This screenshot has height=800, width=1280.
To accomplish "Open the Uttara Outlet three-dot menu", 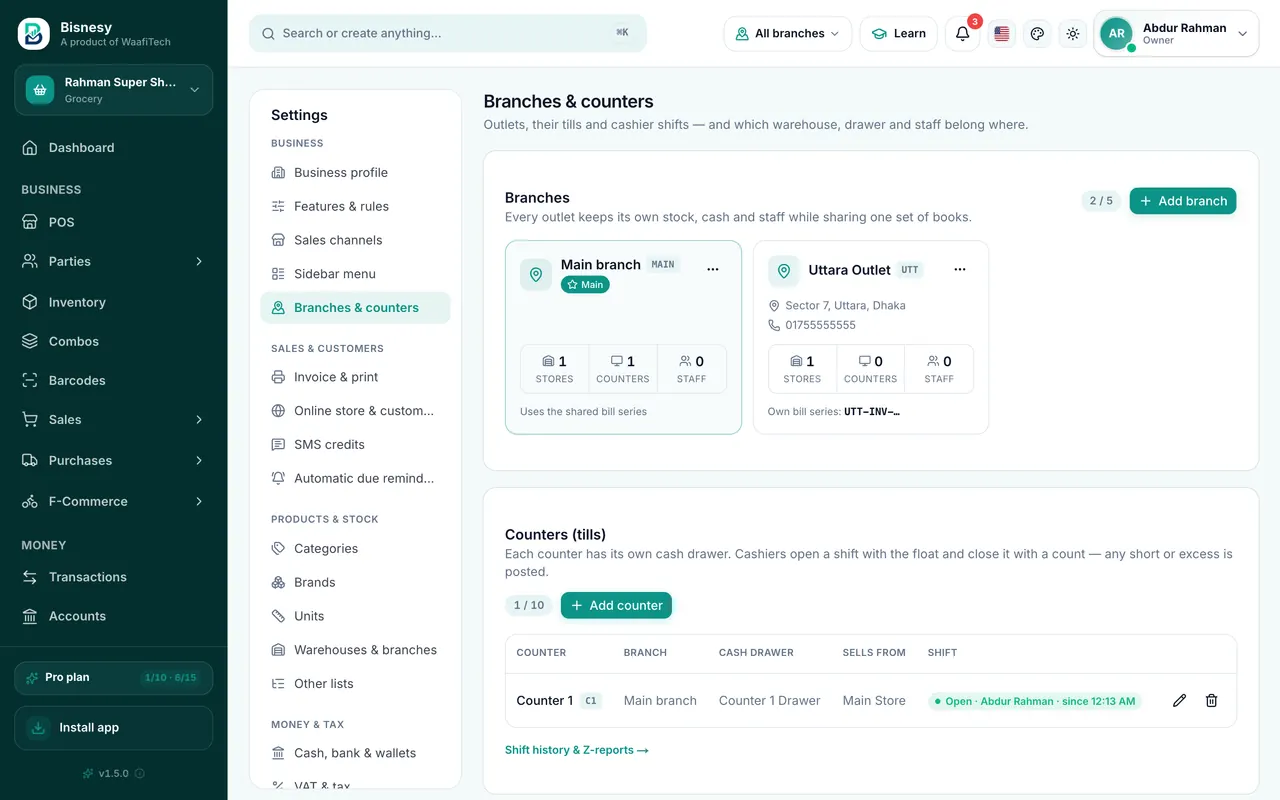I will tap(960, 269).
